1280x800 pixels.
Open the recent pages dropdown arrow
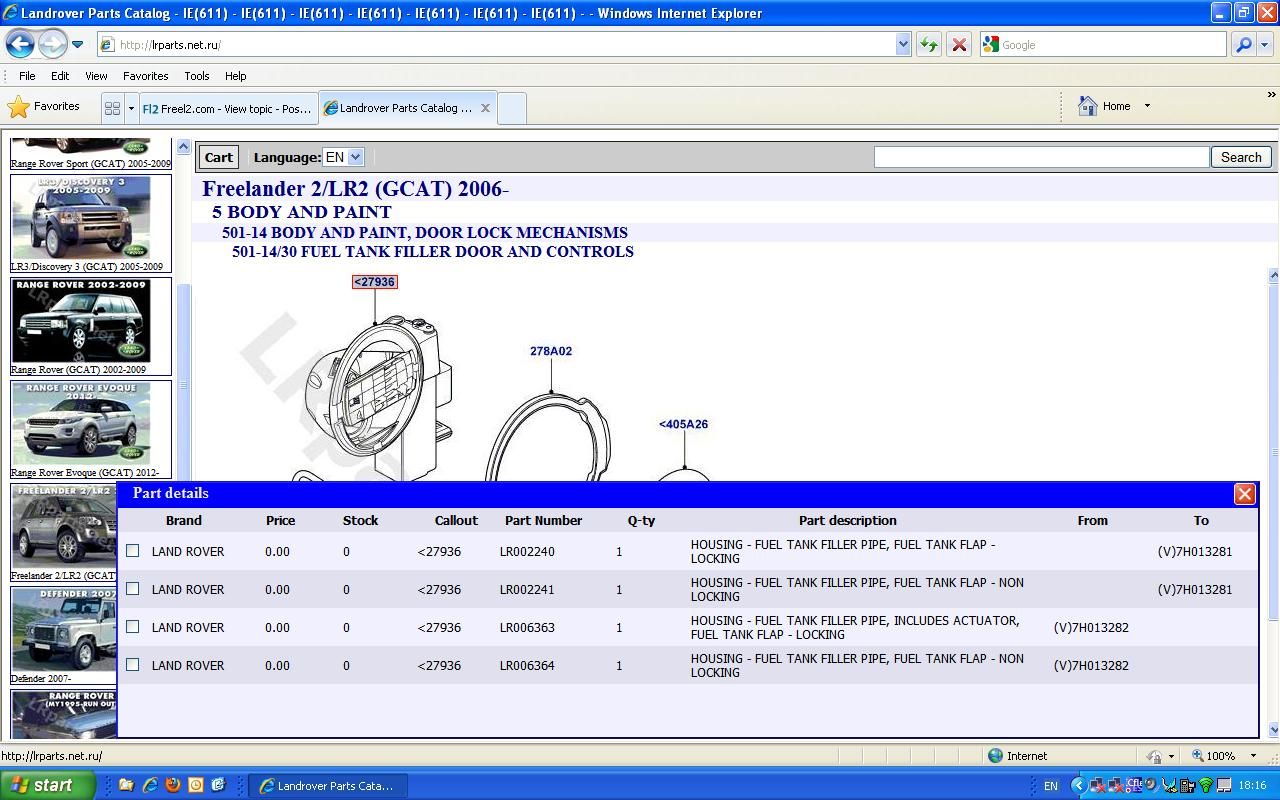77,45
